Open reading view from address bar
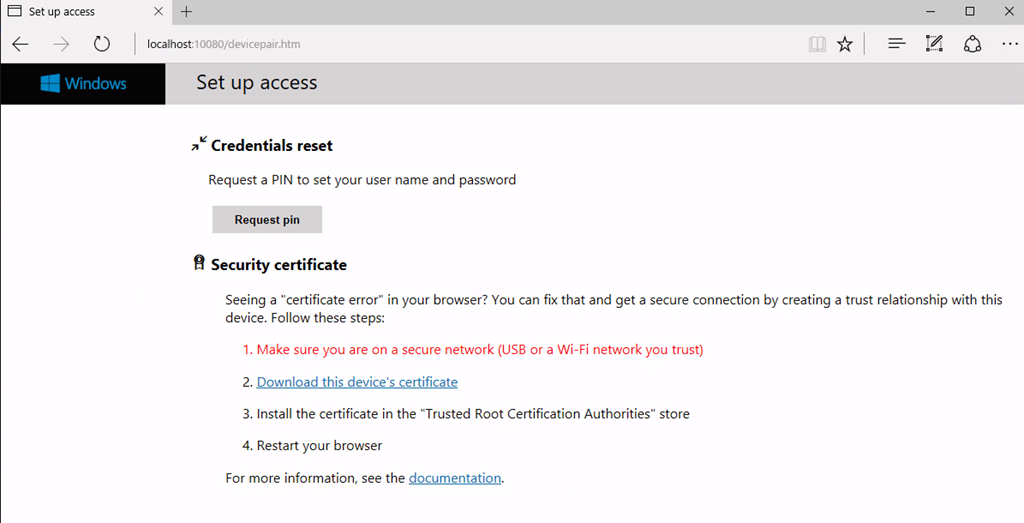Screen dimensions: 1024x523 (817, 44)
